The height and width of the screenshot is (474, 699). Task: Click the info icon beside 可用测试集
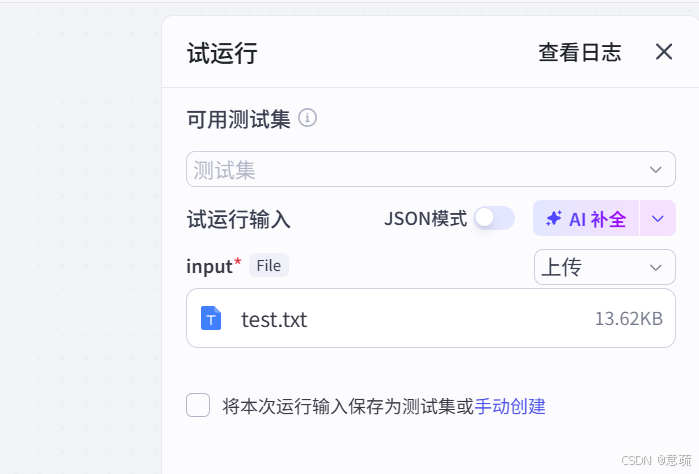(x=308, y=119)
